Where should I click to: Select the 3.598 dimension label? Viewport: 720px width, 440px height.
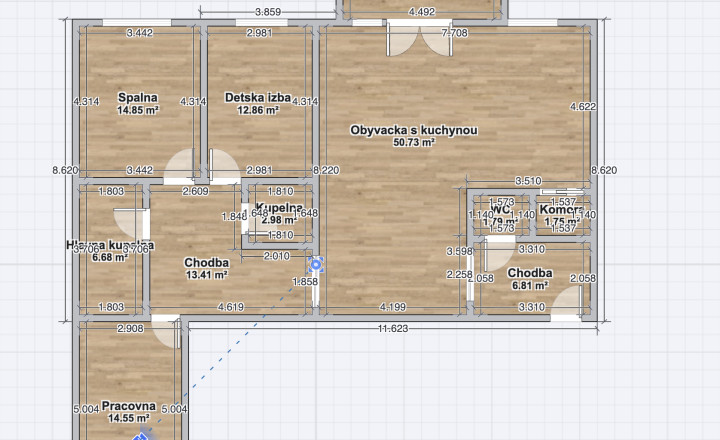pyautogui.click(x=460, y=252)
